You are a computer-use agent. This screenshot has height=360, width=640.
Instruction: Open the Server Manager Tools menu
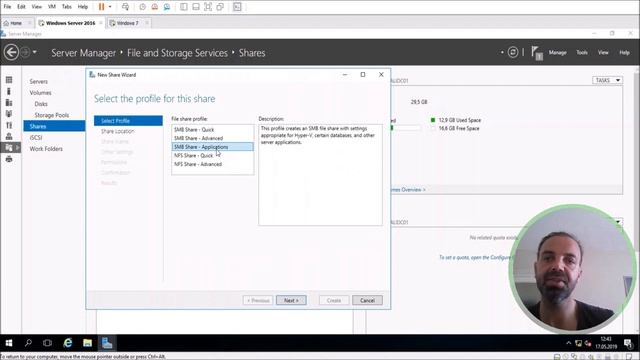point(582,52)
